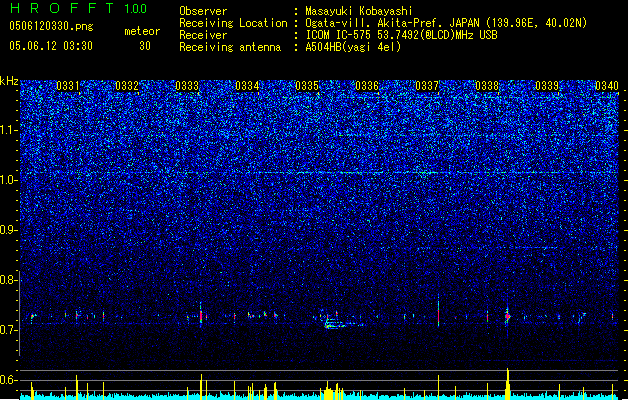Click the 0332 time marker
The height and width of the screenshot is (400, 629).
pos(127,86)
